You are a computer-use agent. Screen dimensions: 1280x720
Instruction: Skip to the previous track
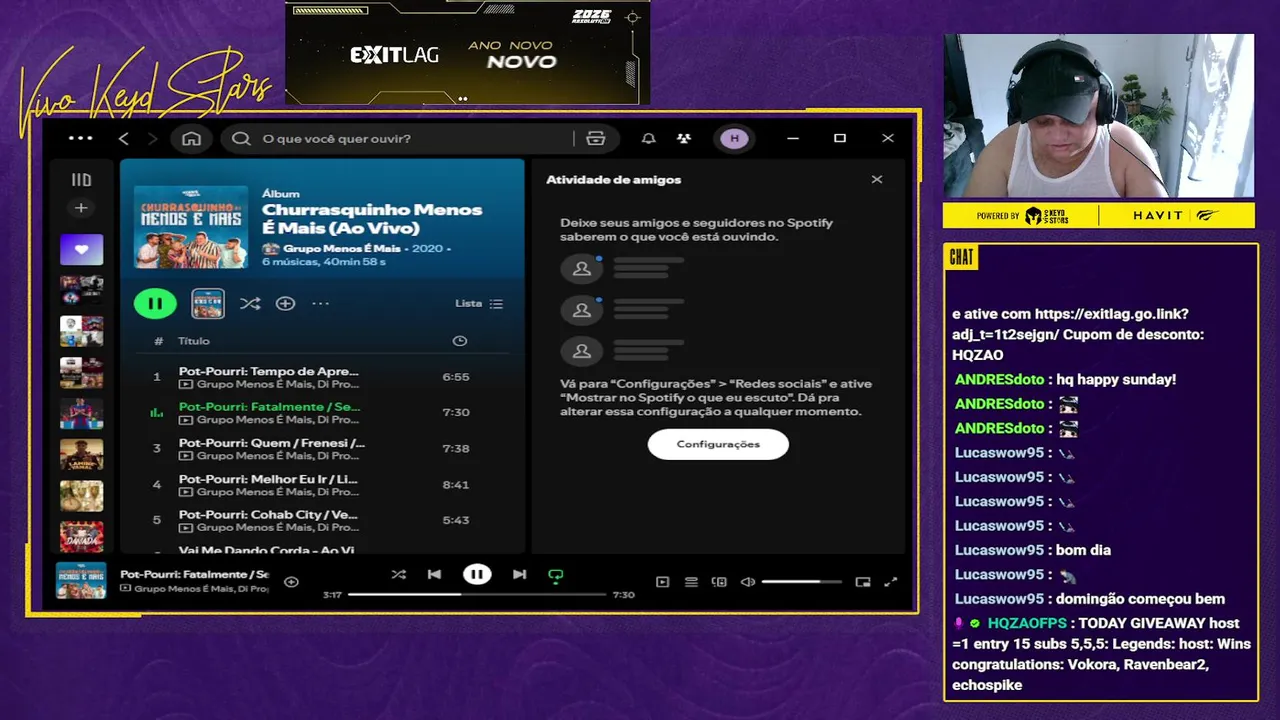(434, 574)
